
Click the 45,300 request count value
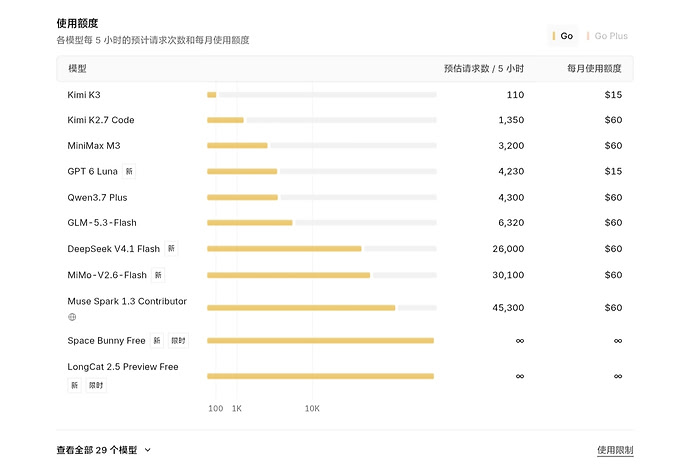pos(508,308)
